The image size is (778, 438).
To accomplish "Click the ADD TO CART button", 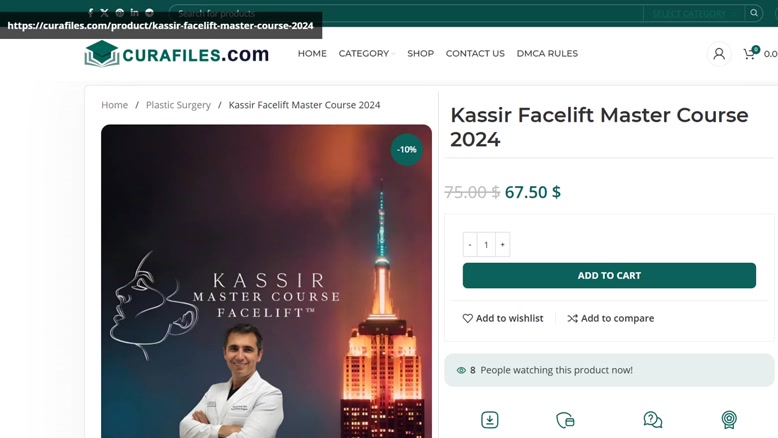I will click(x=609, y=275).
